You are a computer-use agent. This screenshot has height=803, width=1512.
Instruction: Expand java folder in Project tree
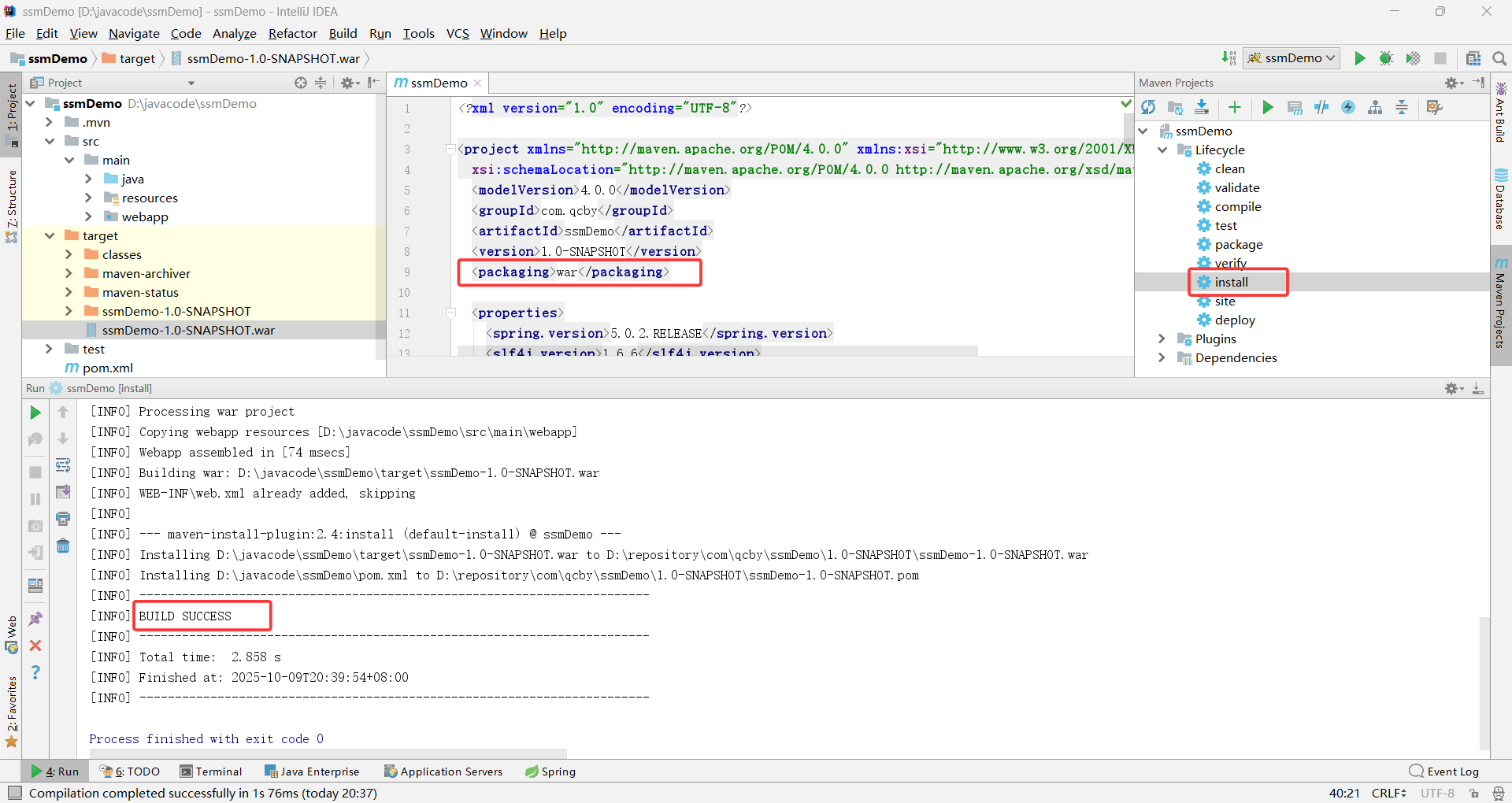(x=88, y=179)
